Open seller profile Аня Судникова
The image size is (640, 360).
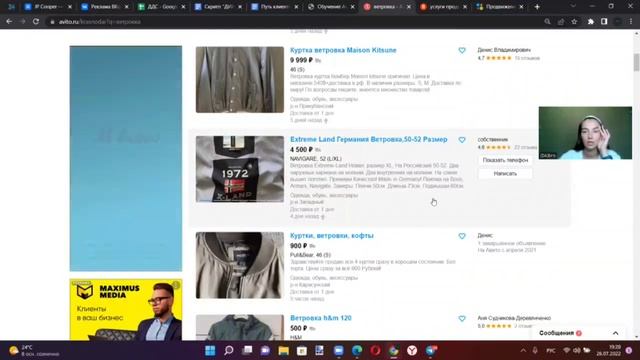pos(514,318)
